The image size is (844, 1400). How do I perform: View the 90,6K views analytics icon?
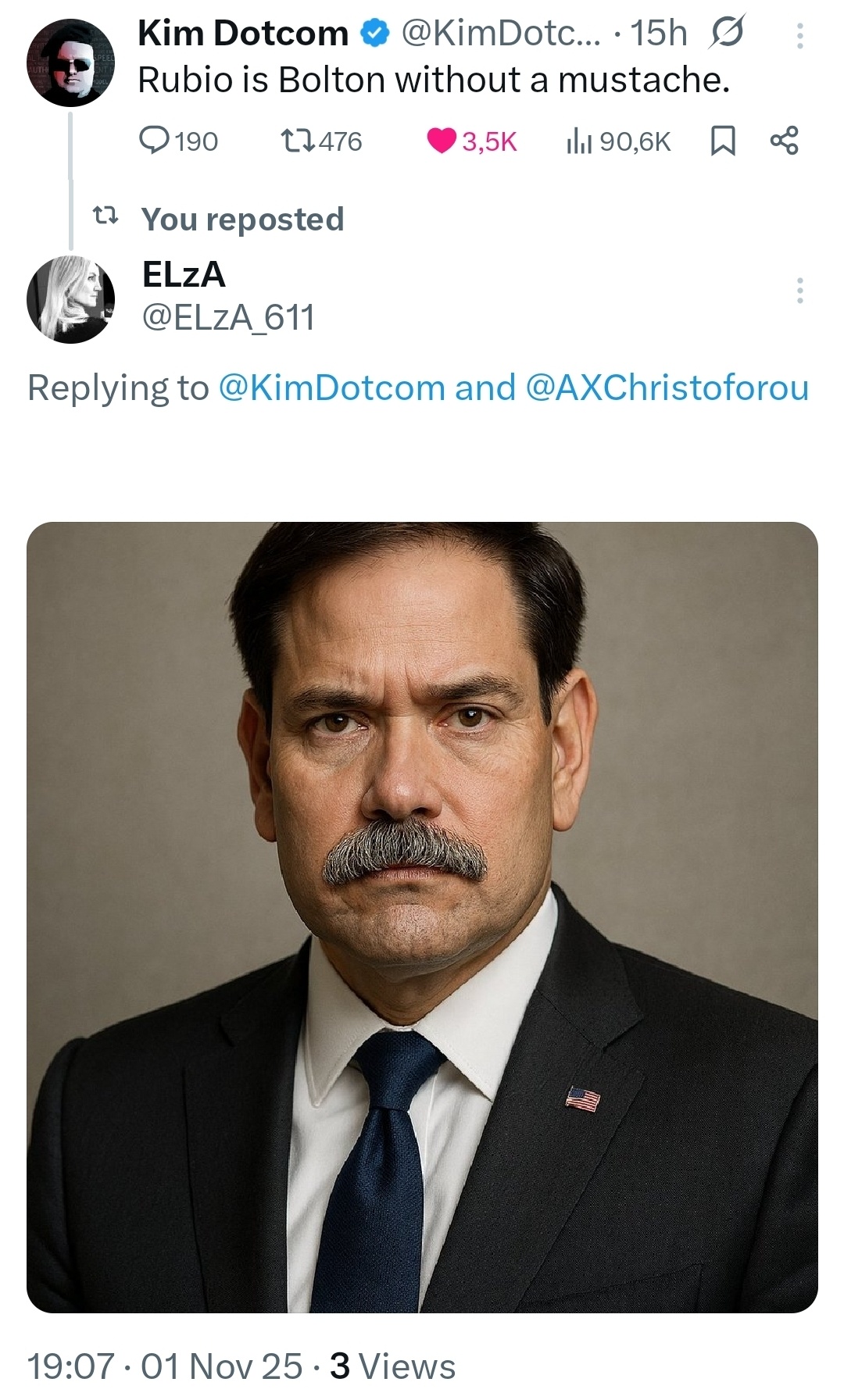[x=579, y=141]
